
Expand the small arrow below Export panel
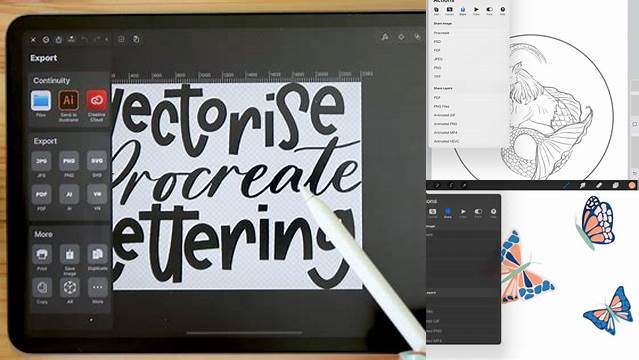(91, 320)
